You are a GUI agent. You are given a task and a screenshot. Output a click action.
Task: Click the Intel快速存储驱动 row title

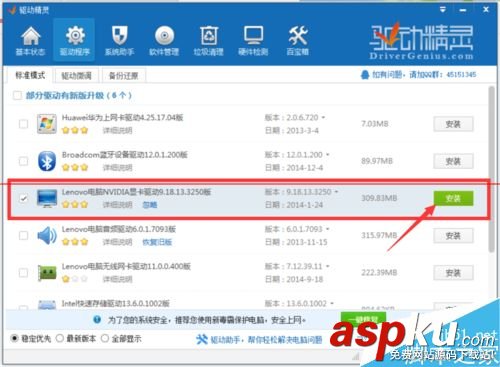(116, 304)
